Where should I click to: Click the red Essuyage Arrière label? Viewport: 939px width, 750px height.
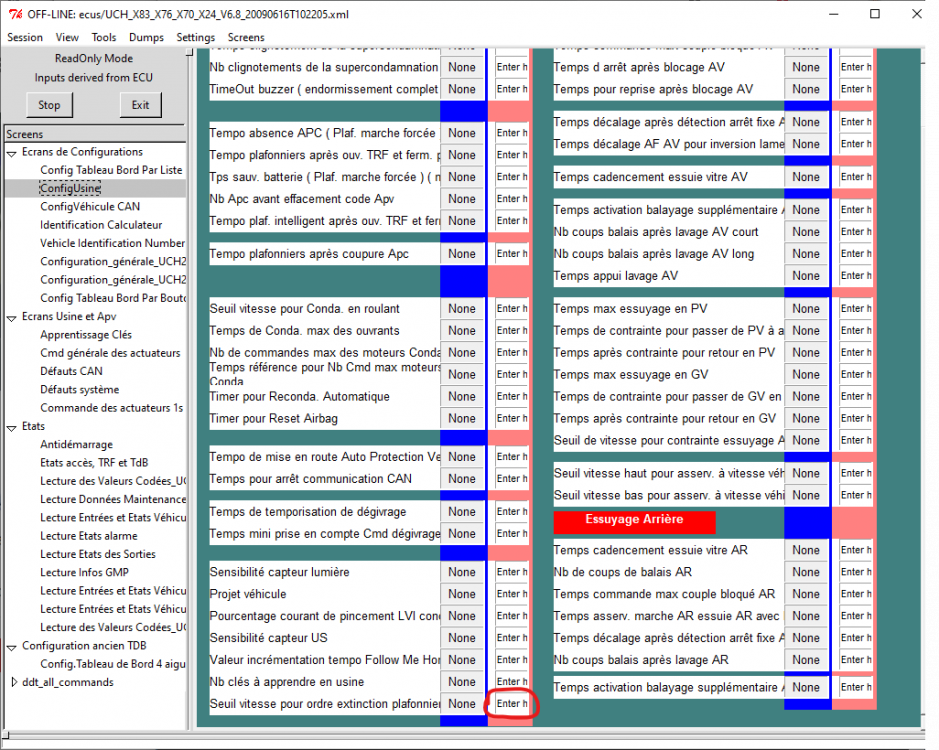point(634,521)
